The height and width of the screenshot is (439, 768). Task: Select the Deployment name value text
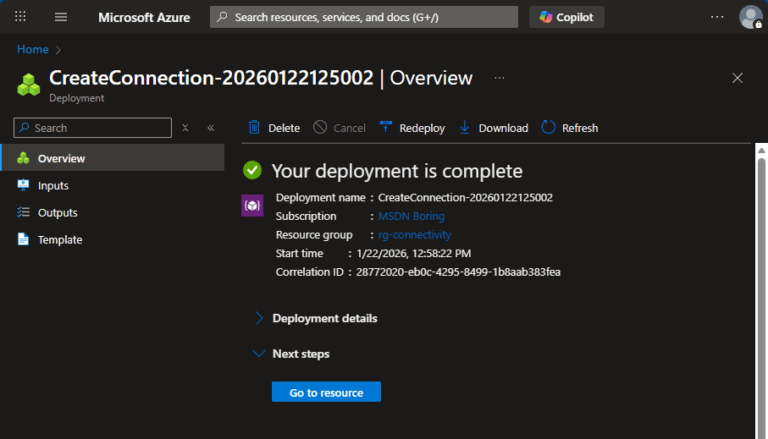pos(465,197)
